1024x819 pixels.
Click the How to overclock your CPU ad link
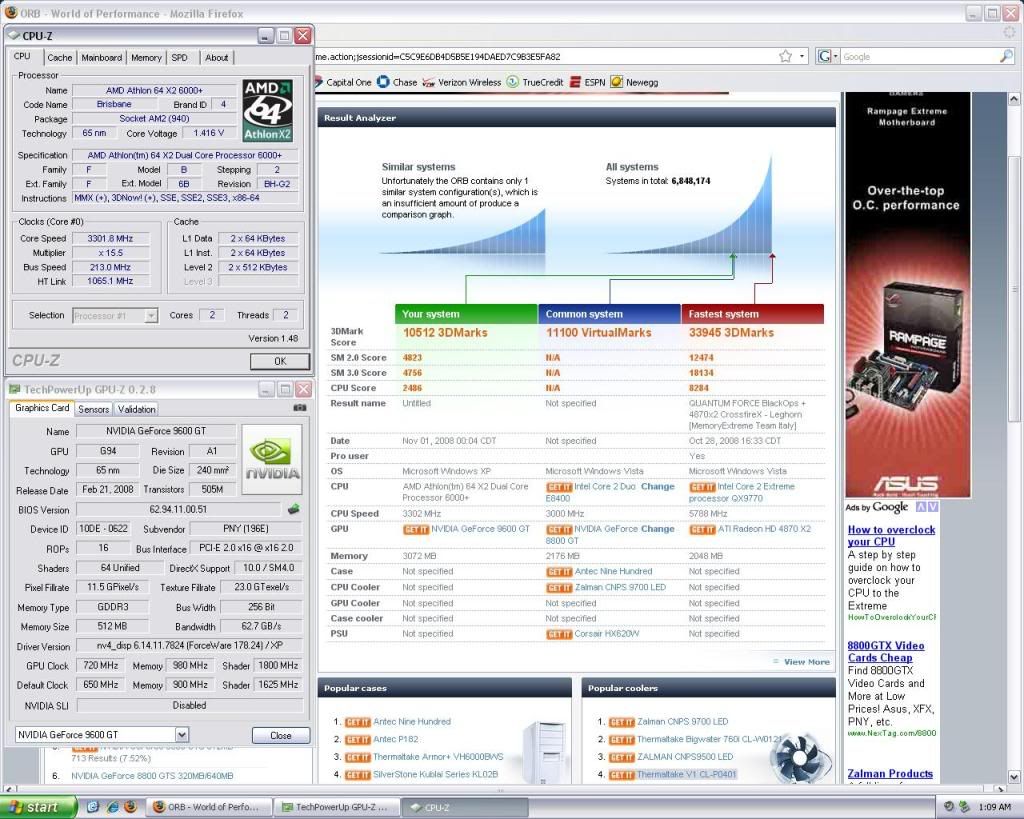point(891,536)
